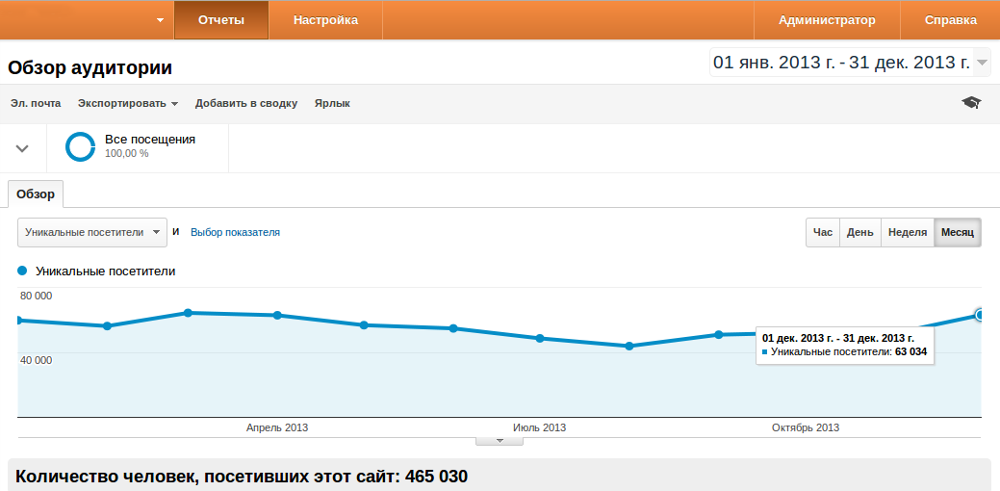Screen dimensions: 1000x491
Task: Open the Администратор section
Action: 826,20
